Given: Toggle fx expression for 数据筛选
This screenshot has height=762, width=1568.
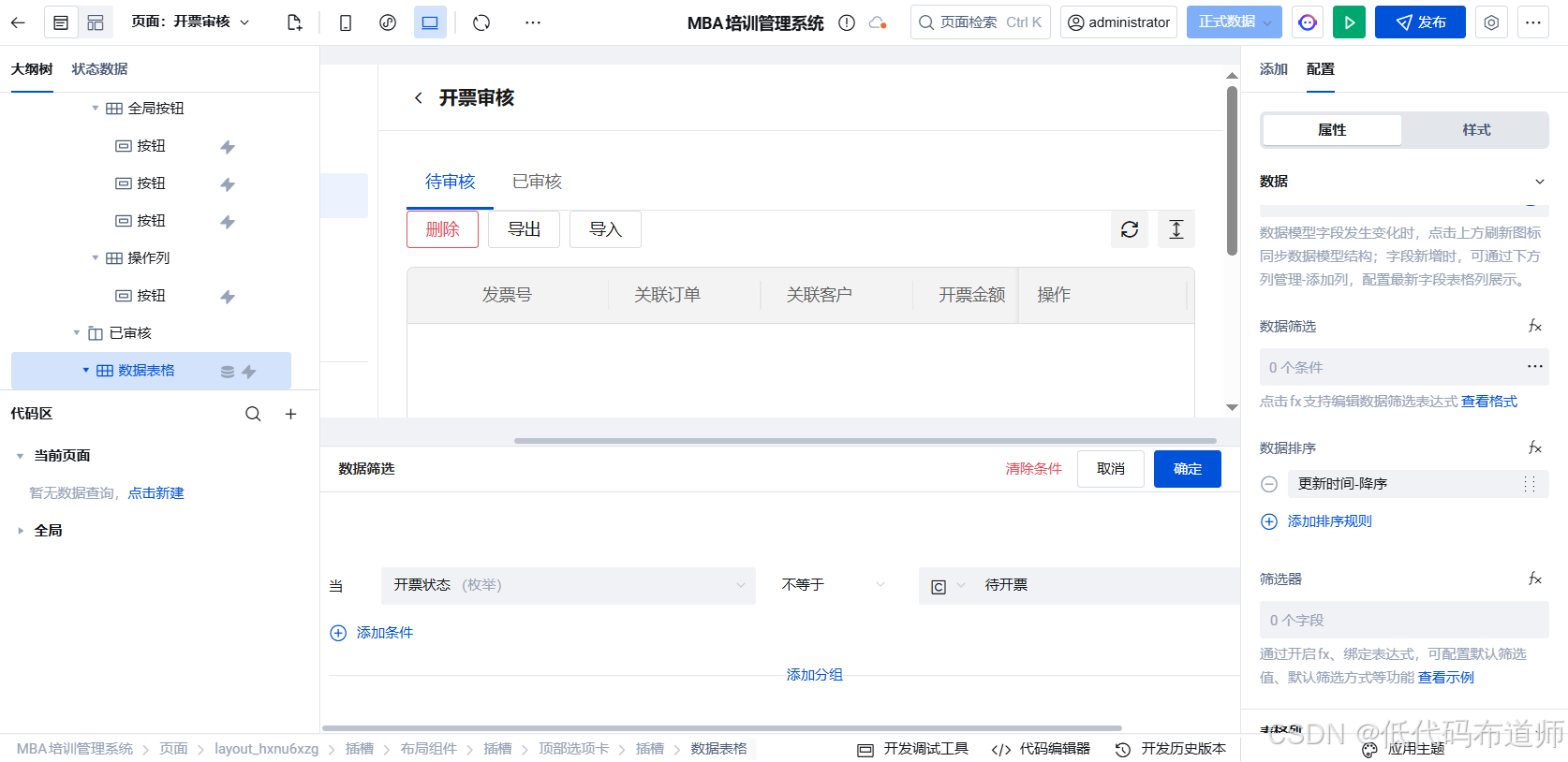Looking at the screenshot, I should click(1535, 327).
